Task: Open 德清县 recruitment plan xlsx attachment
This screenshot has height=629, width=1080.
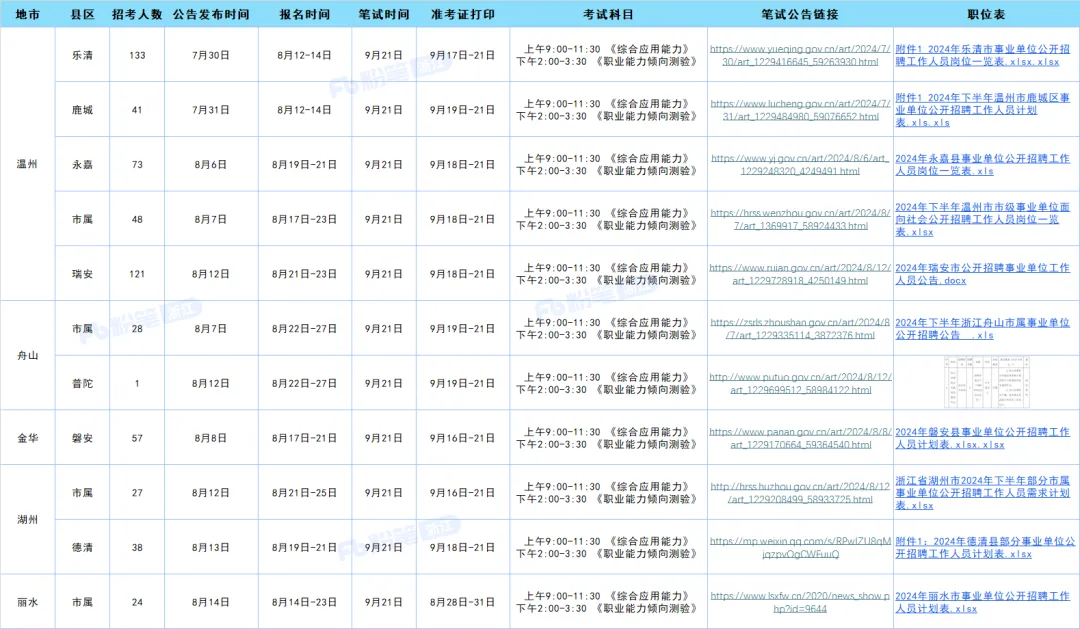Action: coord(985,547)
